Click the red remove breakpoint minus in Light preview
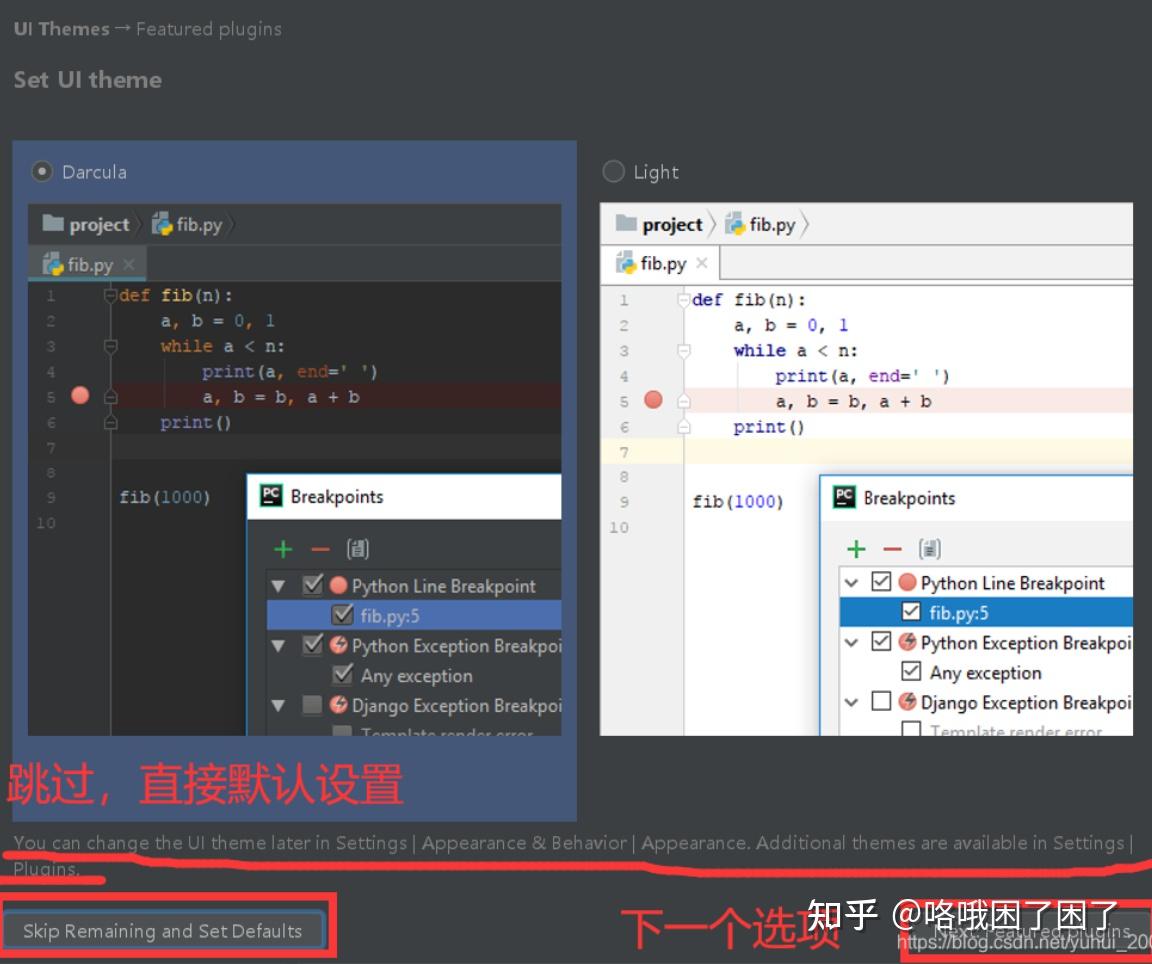Image resolution: width=1152 pixels, height=964 pixels. coord(893,549)
